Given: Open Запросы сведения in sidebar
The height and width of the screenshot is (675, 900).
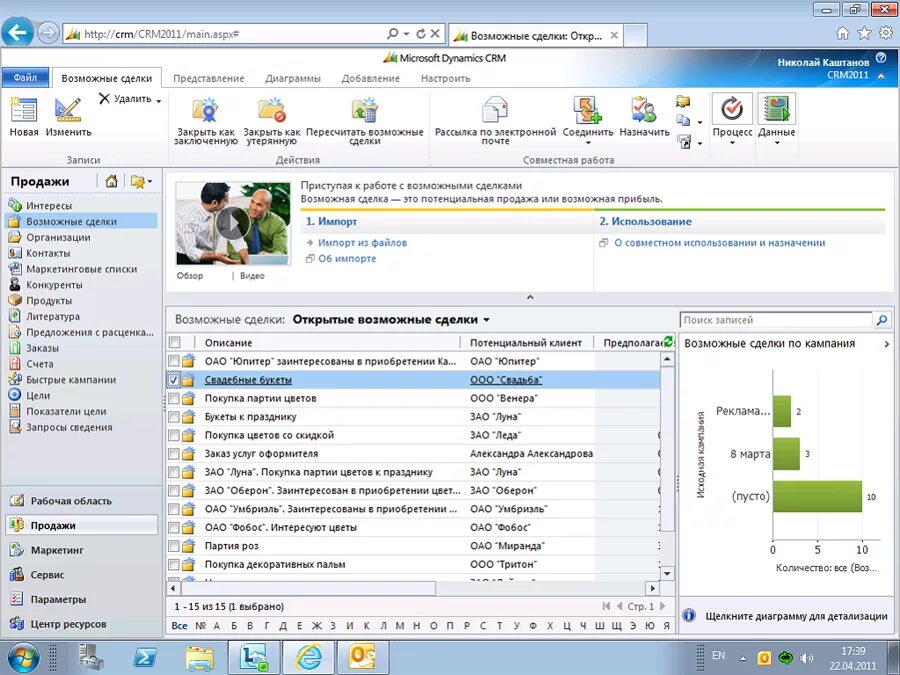Looking at the screenshot, I should (69, 427).
